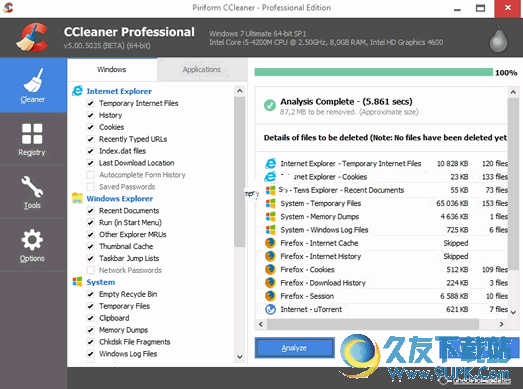Uncheck Temporary Internet Files
This screenshot has width=523, height=389.
(x=90, y=103)
